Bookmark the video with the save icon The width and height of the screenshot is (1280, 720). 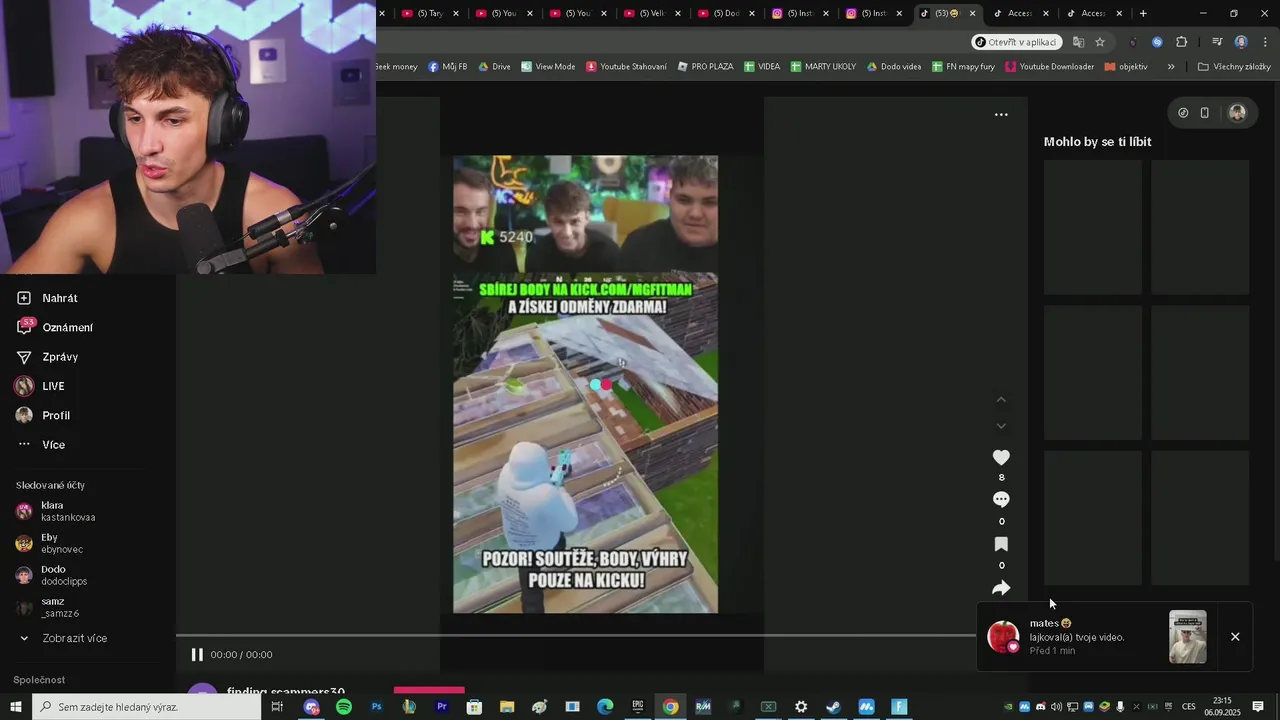coord(1001,544)
